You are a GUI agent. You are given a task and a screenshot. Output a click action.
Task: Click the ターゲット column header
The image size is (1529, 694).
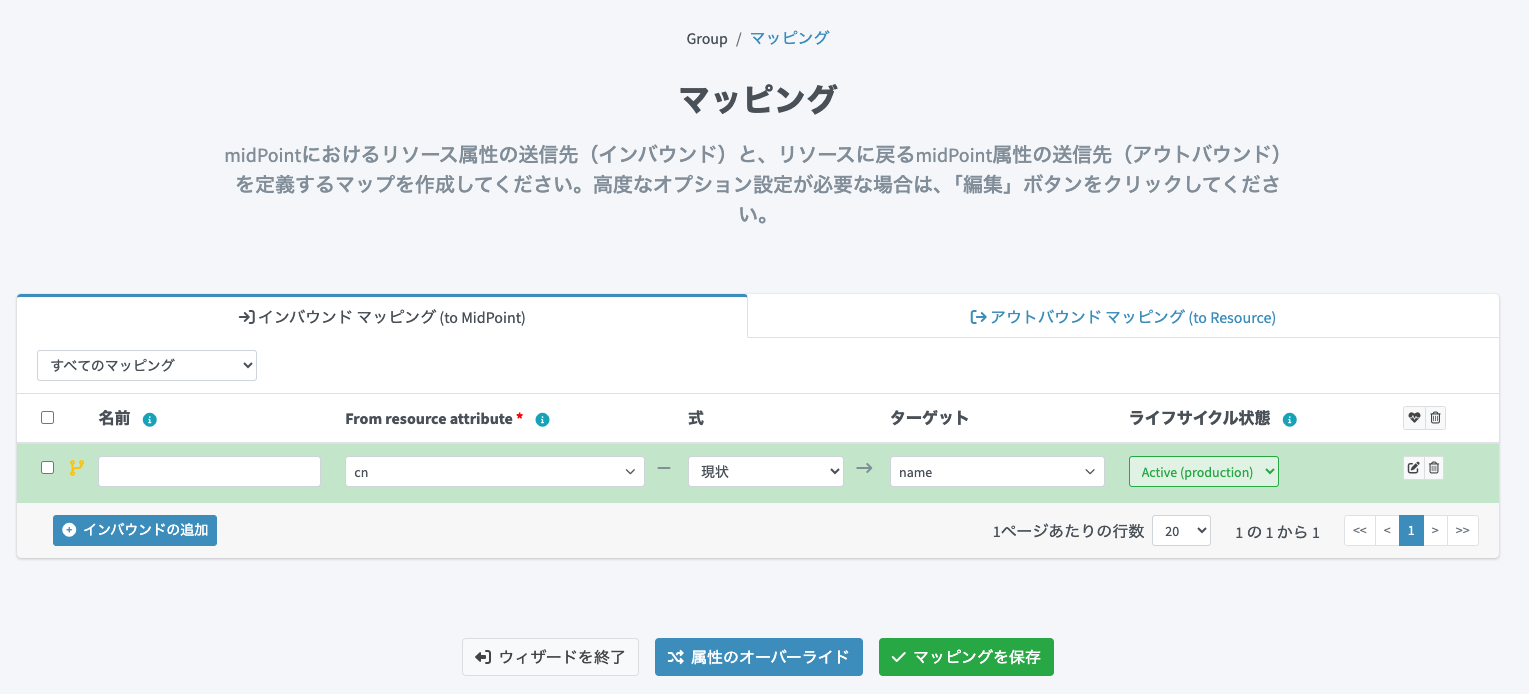[929, 418]
